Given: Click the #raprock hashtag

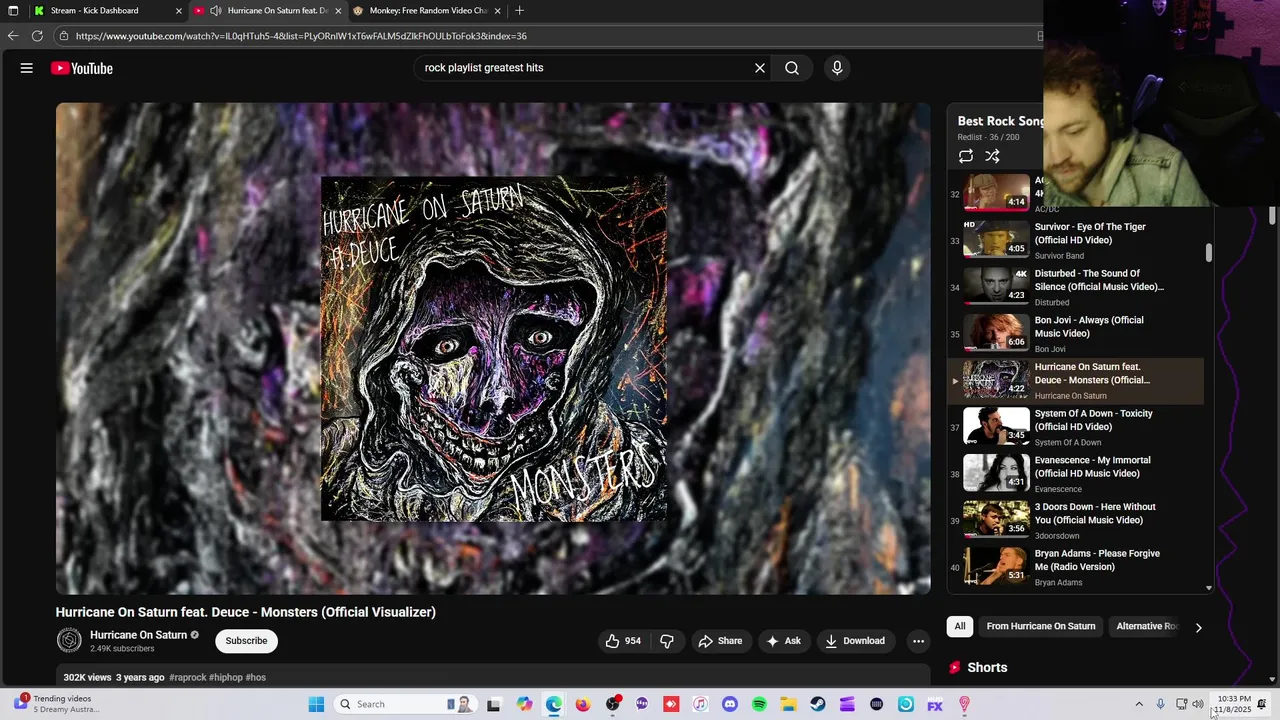Looking at the screenshot, I should point(188,677).
